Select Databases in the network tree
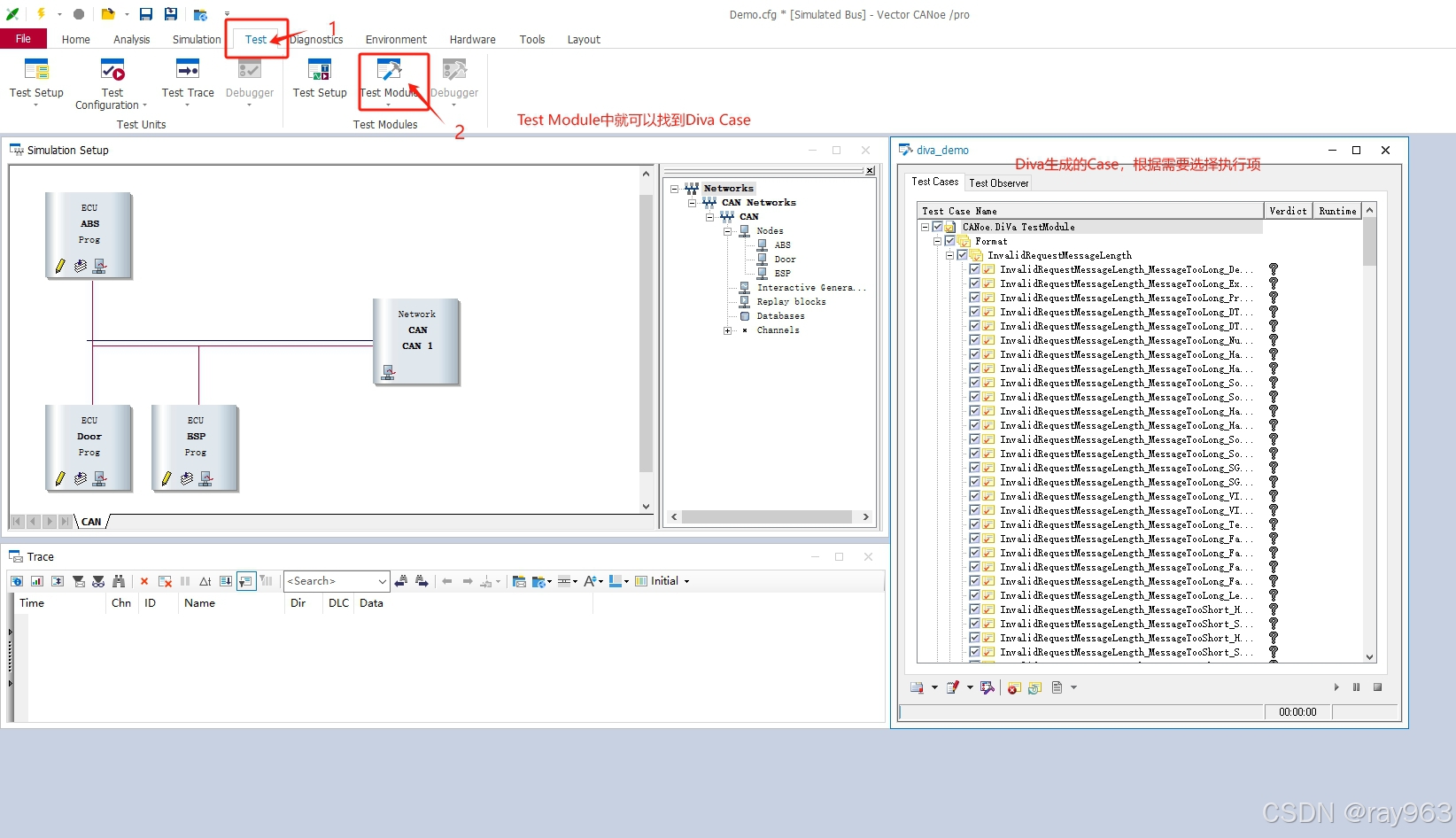The image size is (1456, 838). pyautogui.click(x=780, y=316)
